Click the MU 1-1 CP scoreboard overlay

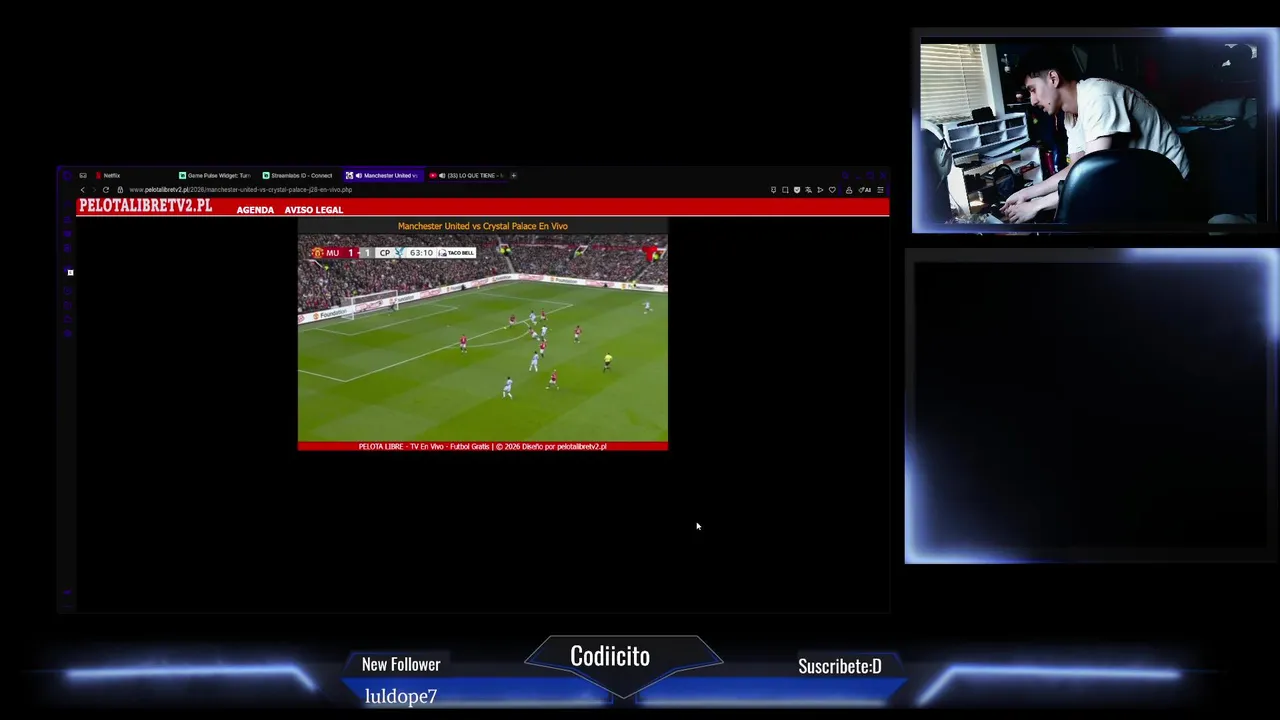pyautogui.click(x=393, y=253)
